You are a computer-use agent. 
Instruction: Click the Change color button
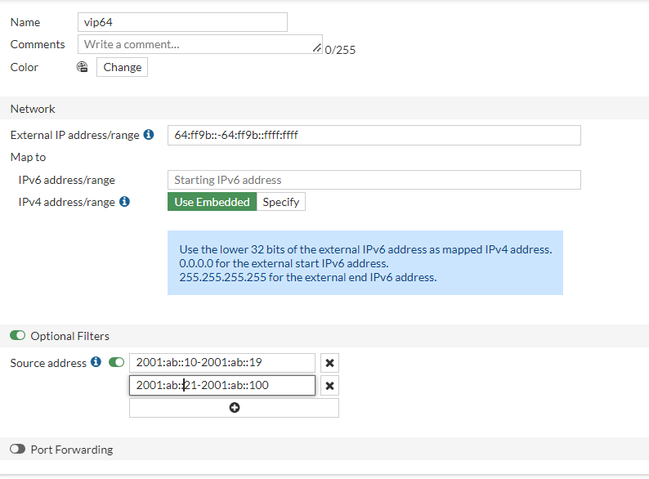click(122, 67)
